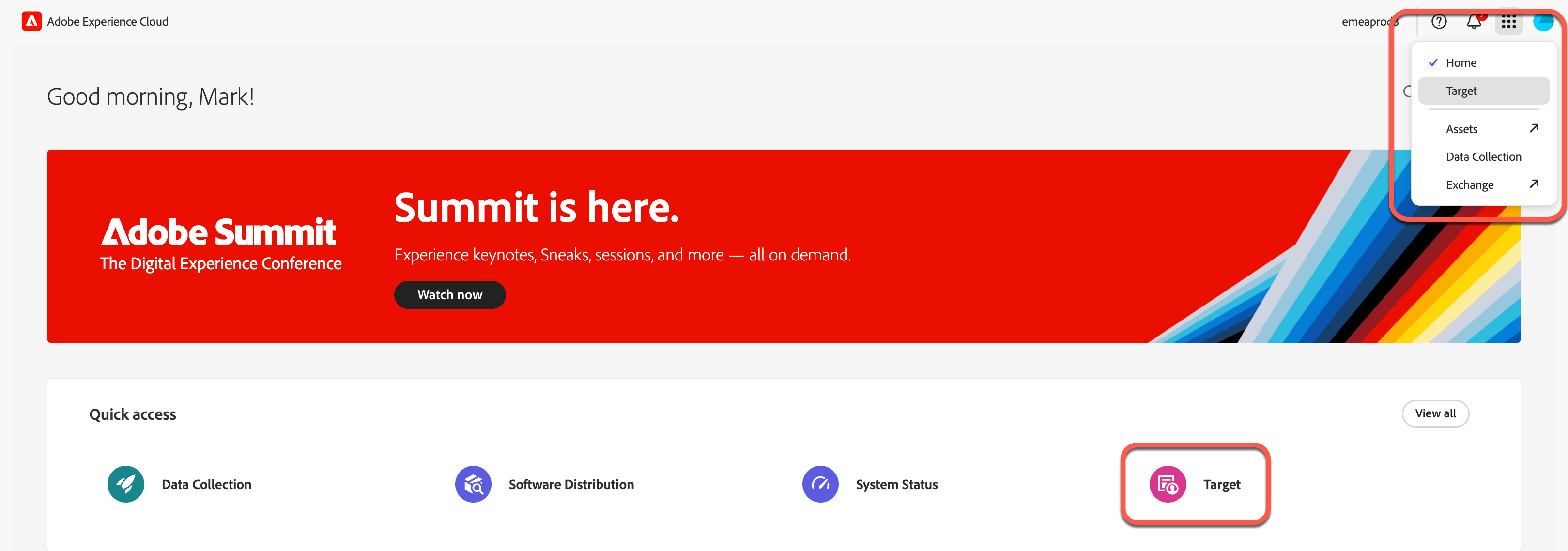Click the Watch now button

tap(450, 295)
